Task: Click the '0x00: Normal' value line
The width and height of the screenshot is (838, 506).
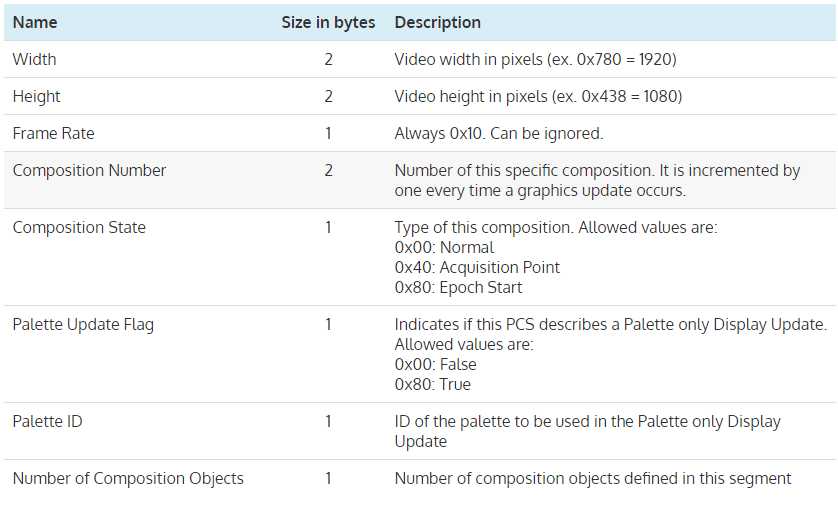Action: pos(444,247)
